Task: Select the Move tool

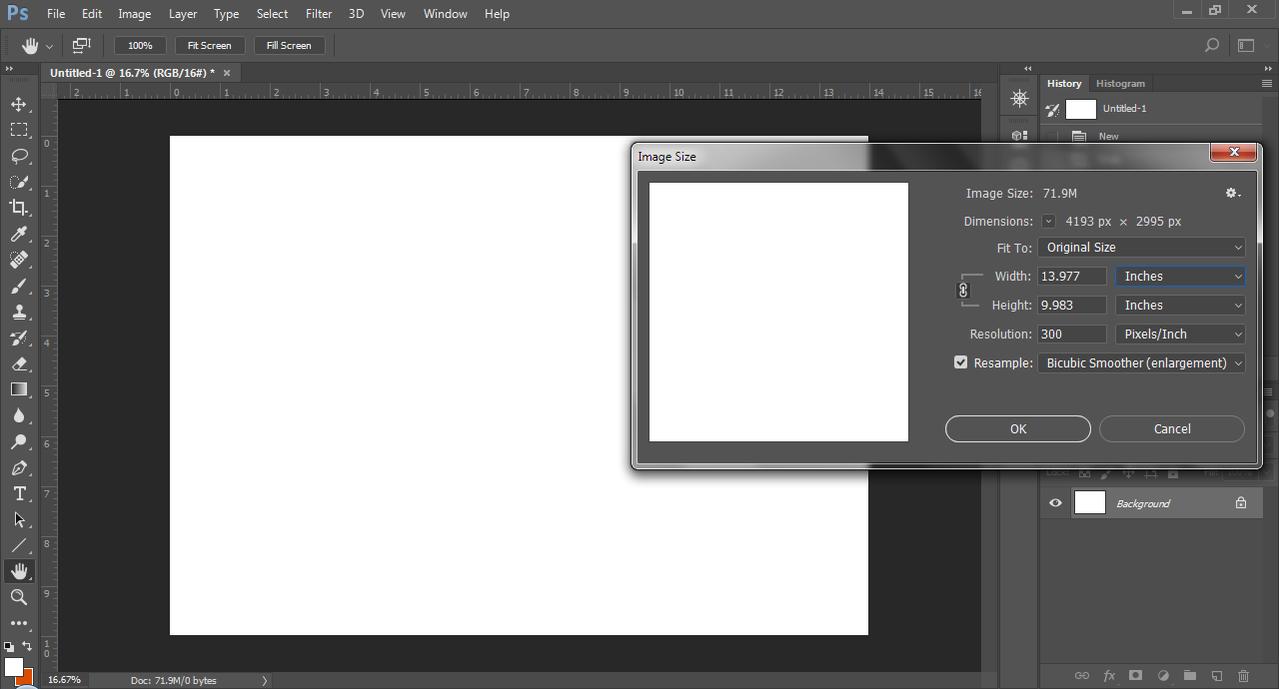Action: [19, 104]
